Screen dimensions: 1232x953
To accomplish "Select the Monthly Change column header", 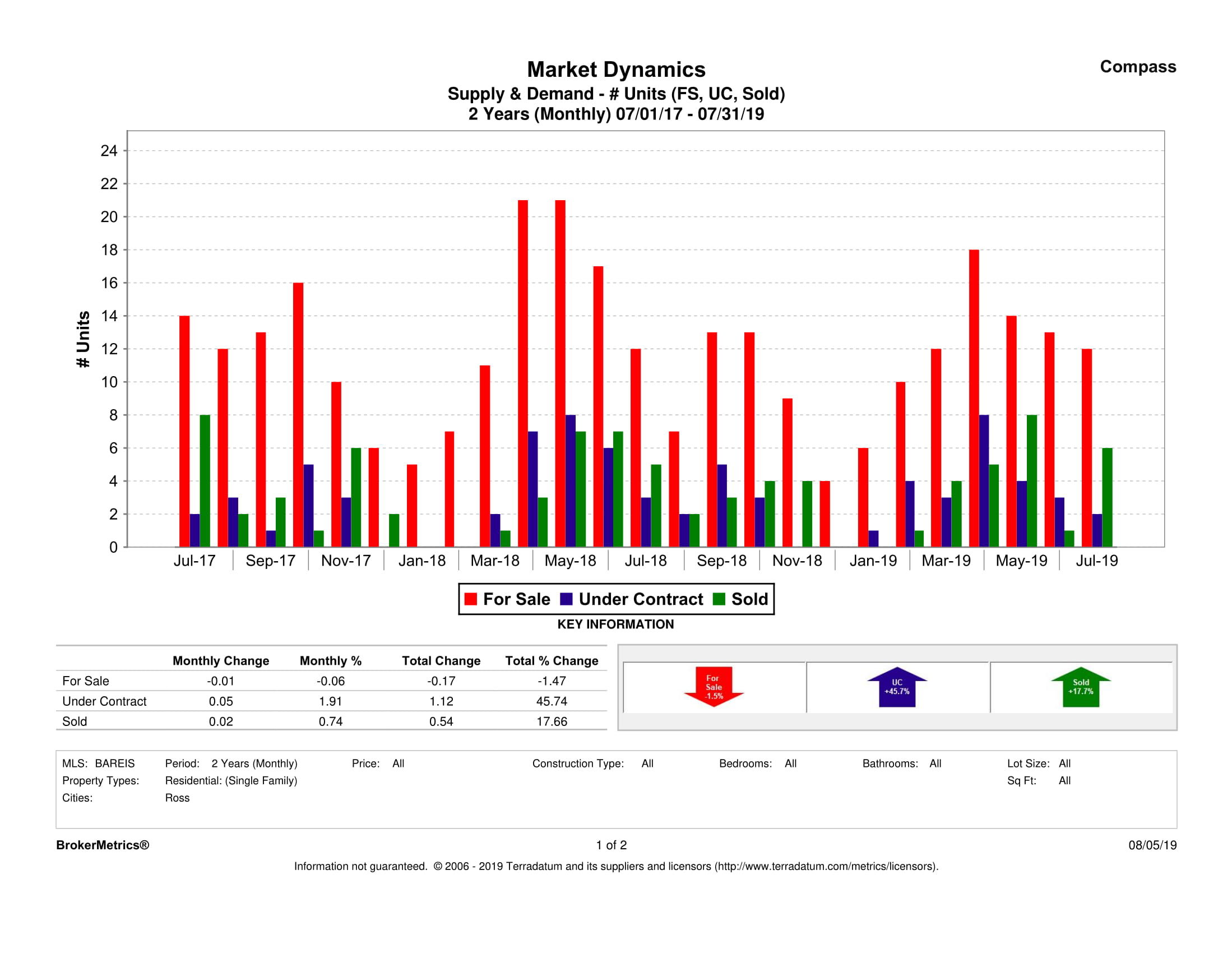I will pos(221,661).
